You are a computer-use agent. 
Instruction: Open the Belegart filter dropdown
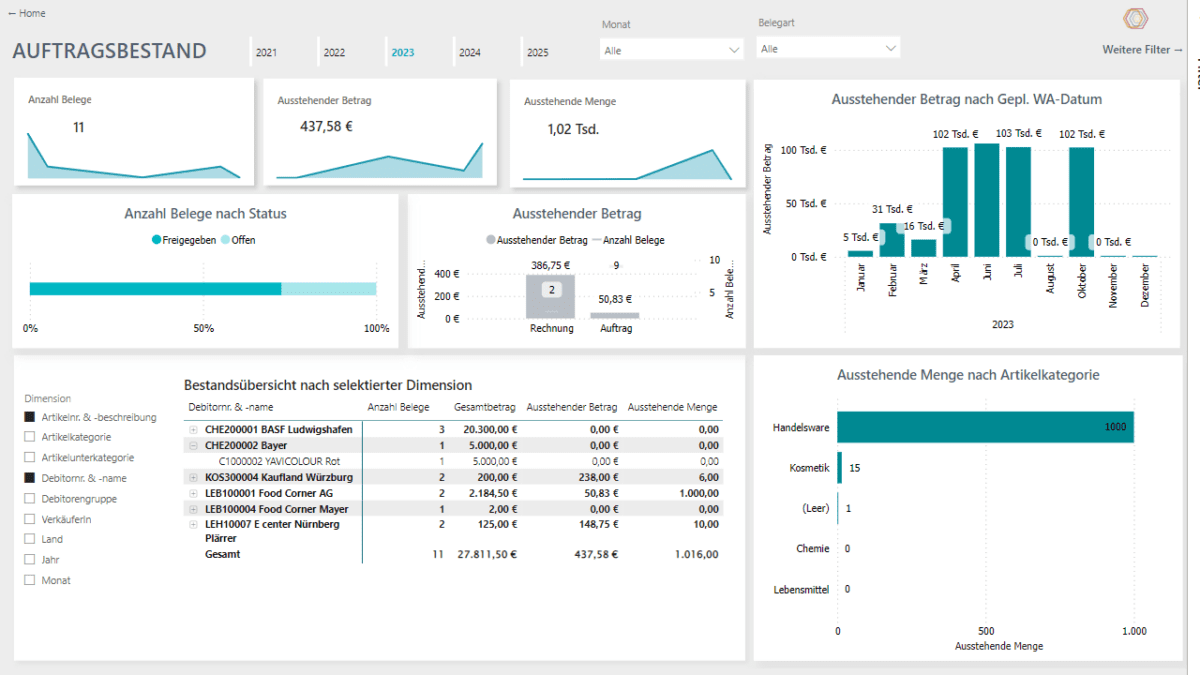828,48
